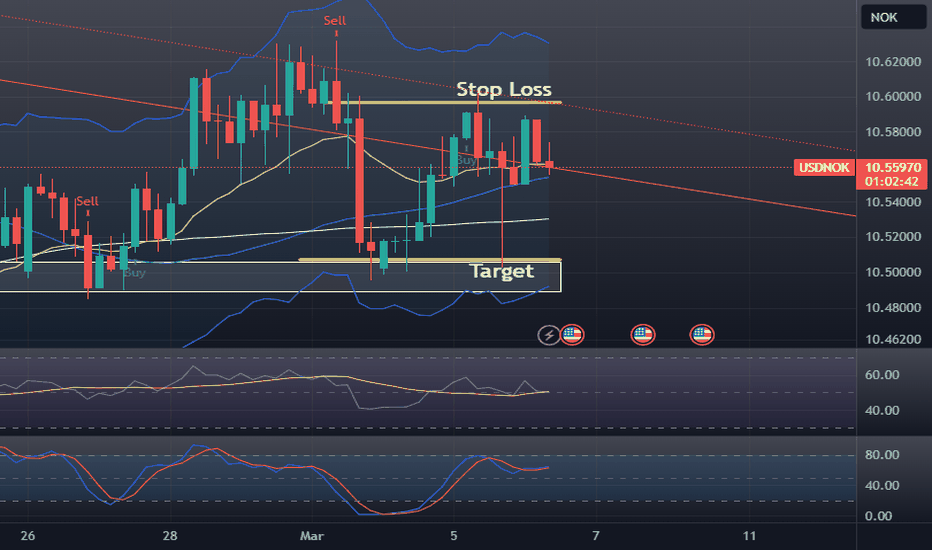Select the yellow line above the Target label

pyautogui.click(x=430, y=260)
